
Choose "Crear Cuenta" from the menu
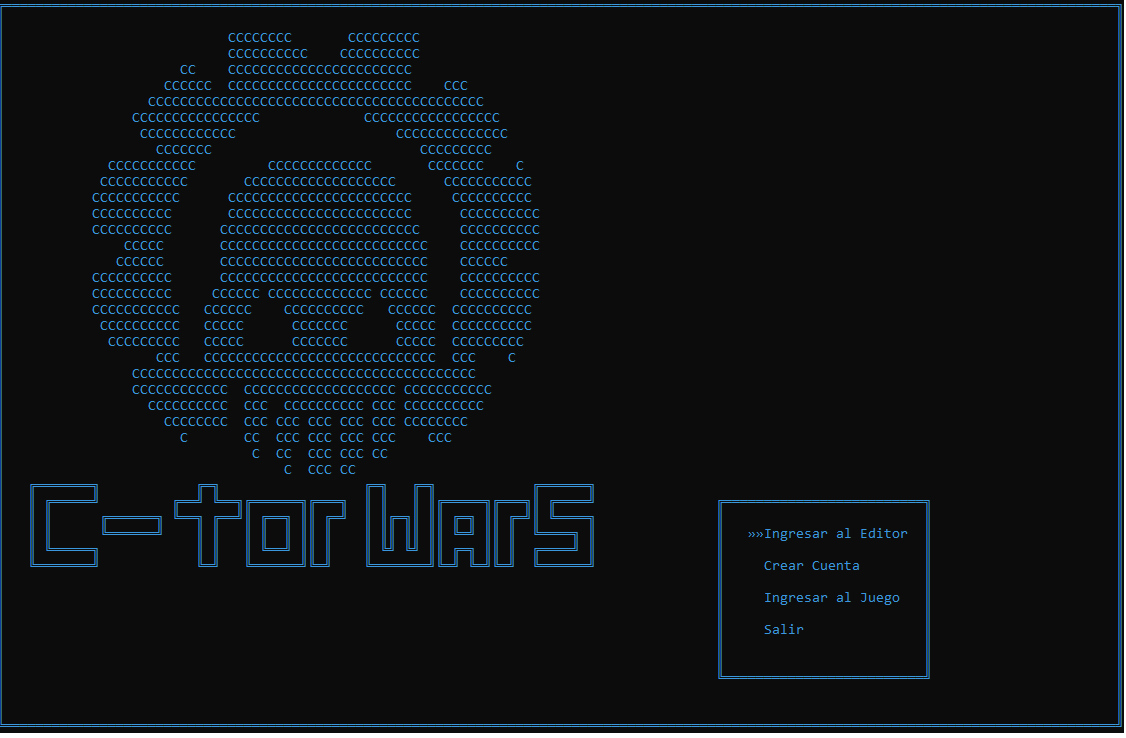pyautogui.click(x=811, y=565)
